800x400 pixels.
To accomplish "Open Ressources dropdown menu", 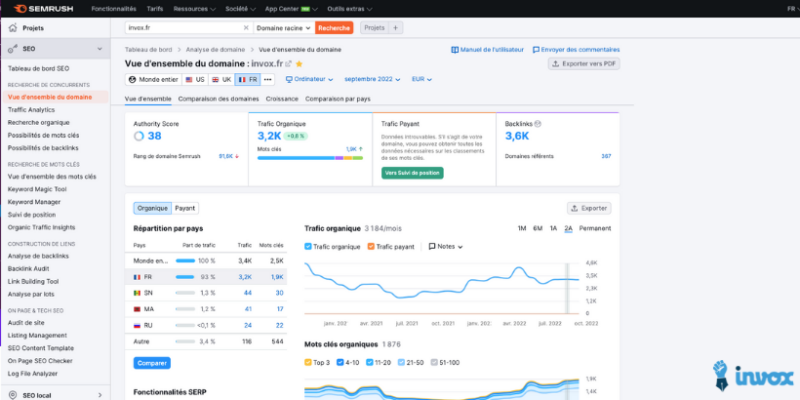I will pyautogui.click(x=194, y=9).
